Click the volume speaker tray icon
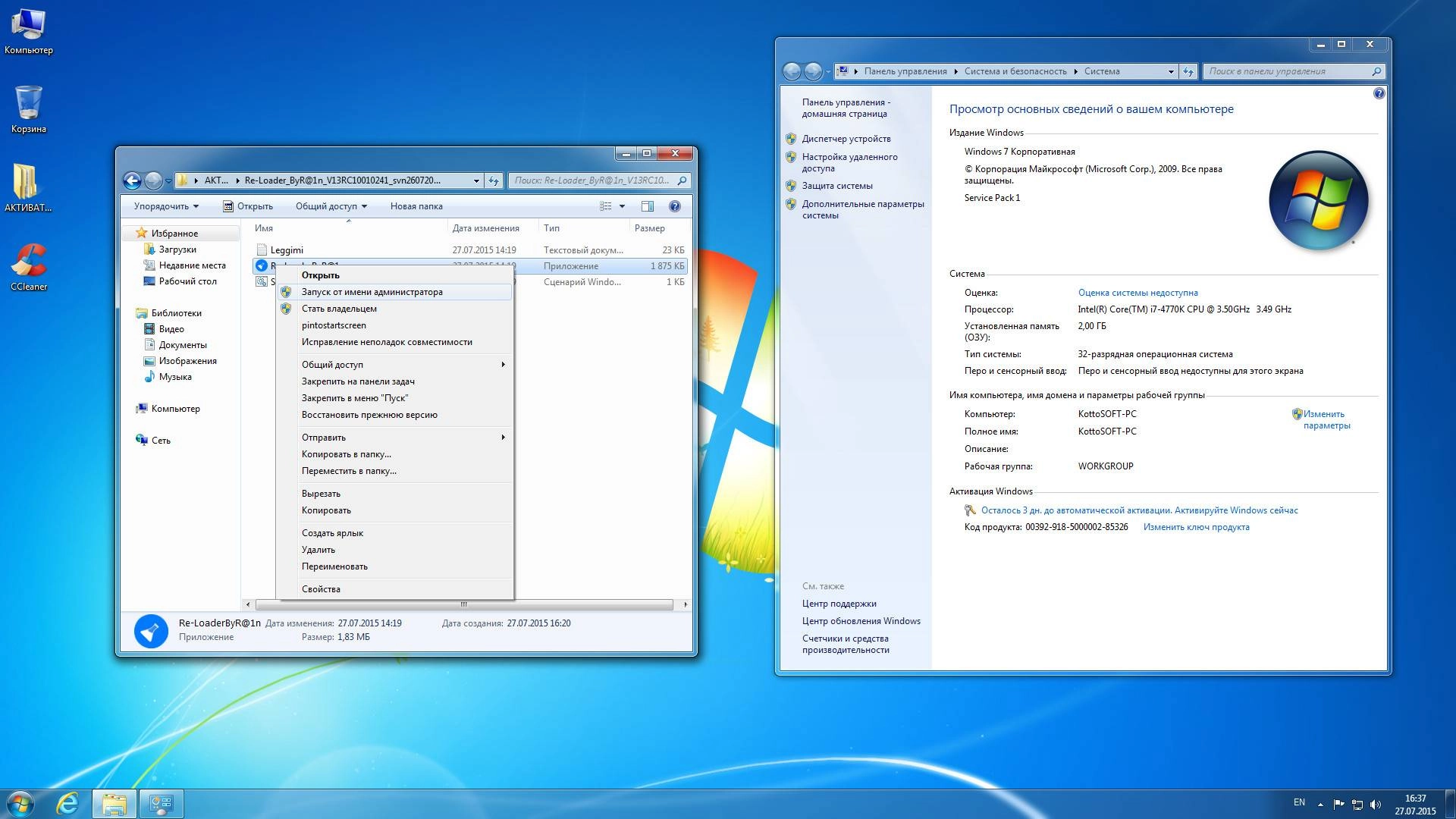This screenshot has height=819, width=1456. [x=1376, y=804]
